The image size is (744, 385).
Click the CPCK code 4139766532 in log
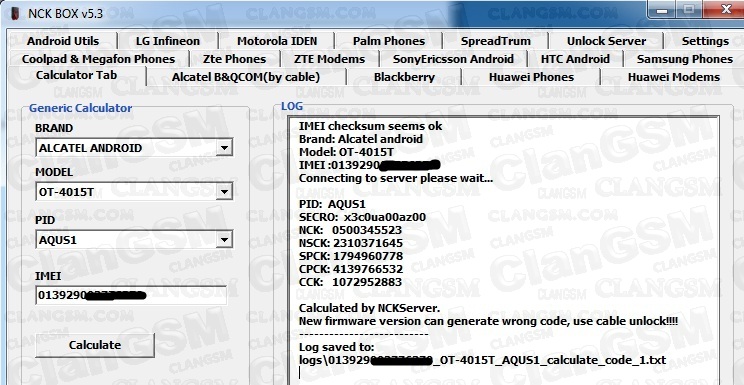tap(368, 269)
